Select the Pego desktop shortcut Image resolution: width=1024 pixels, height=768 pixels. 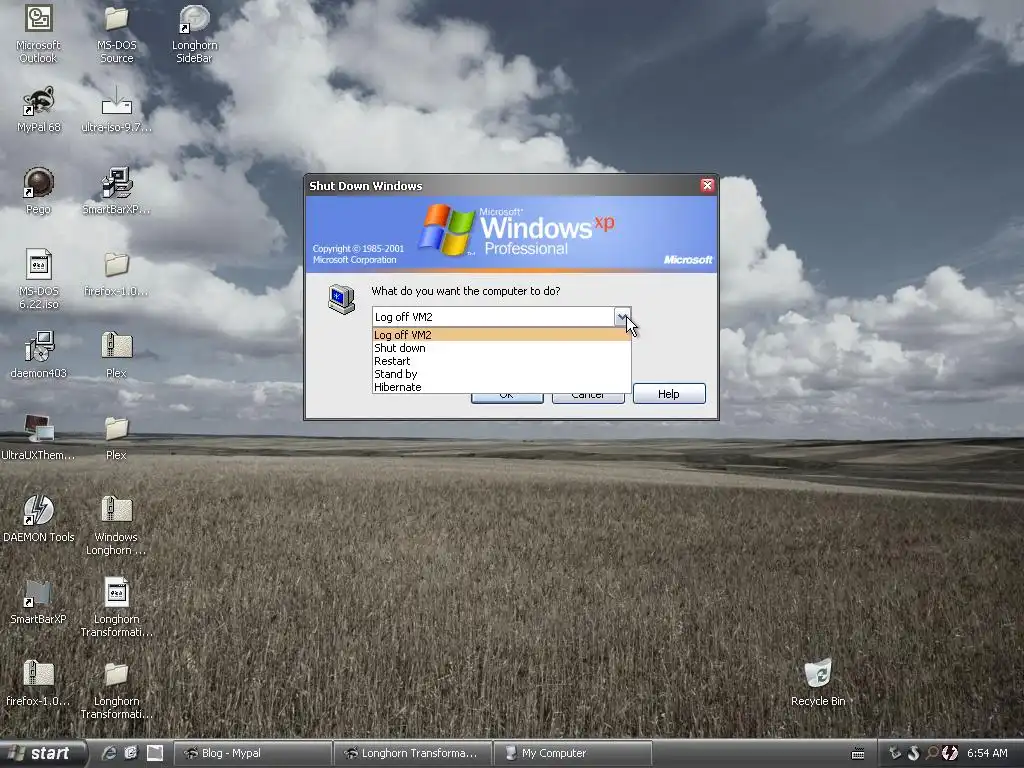[39, 183]
